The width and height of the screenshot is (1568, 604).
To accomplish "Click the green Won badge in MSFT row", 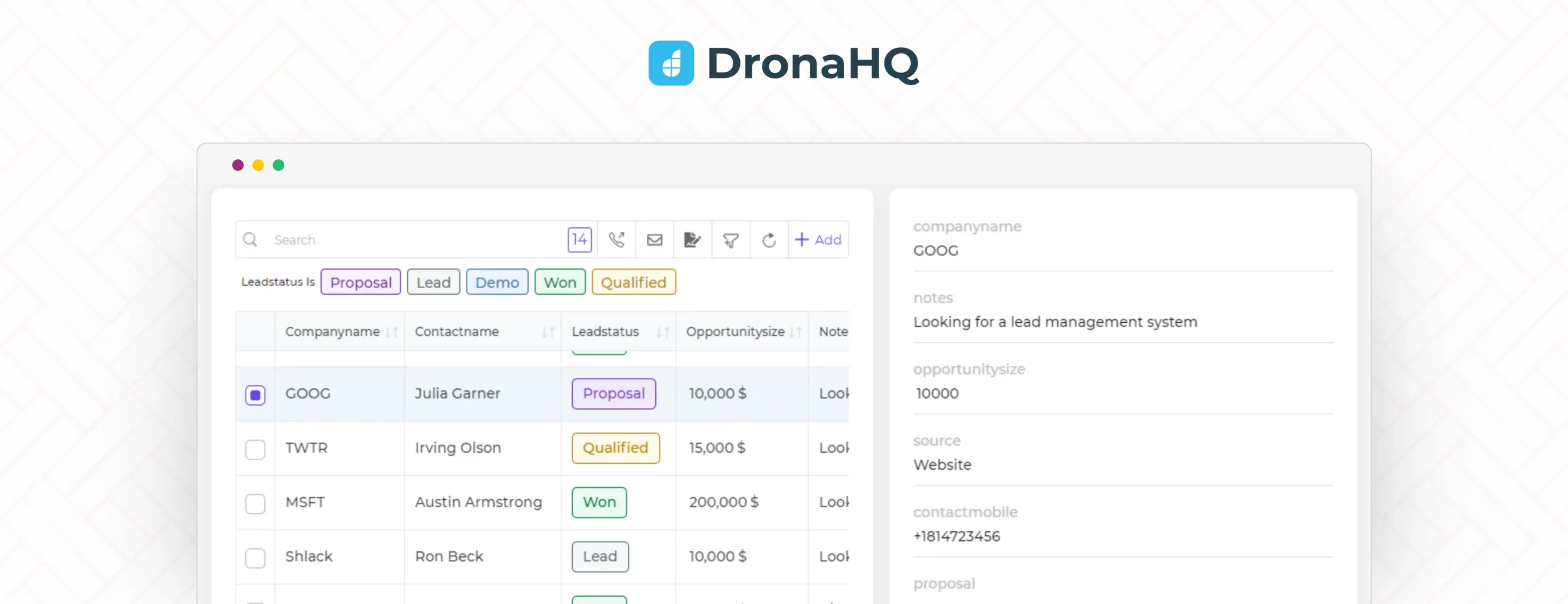I will pos(598,502).
